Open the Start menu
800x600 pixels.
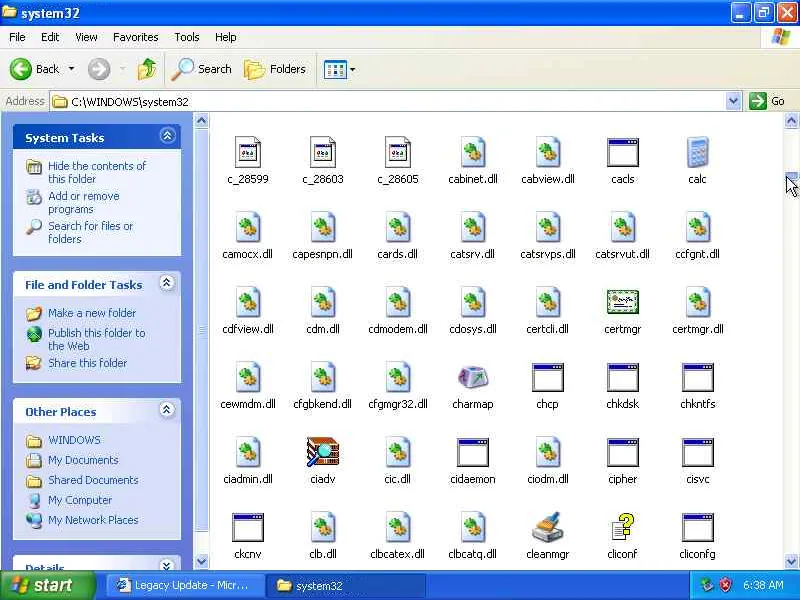pos(47,585)
